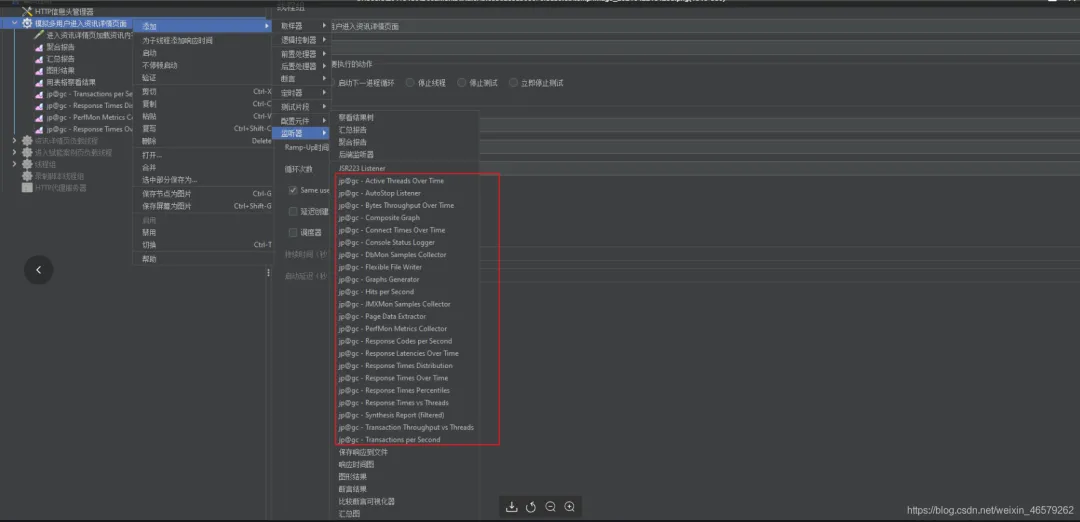The width and height of the screenshot is (1080, 522).
Task: Click the HTTP信息头管理器 tools icon
Action: [x=28, y=12]
